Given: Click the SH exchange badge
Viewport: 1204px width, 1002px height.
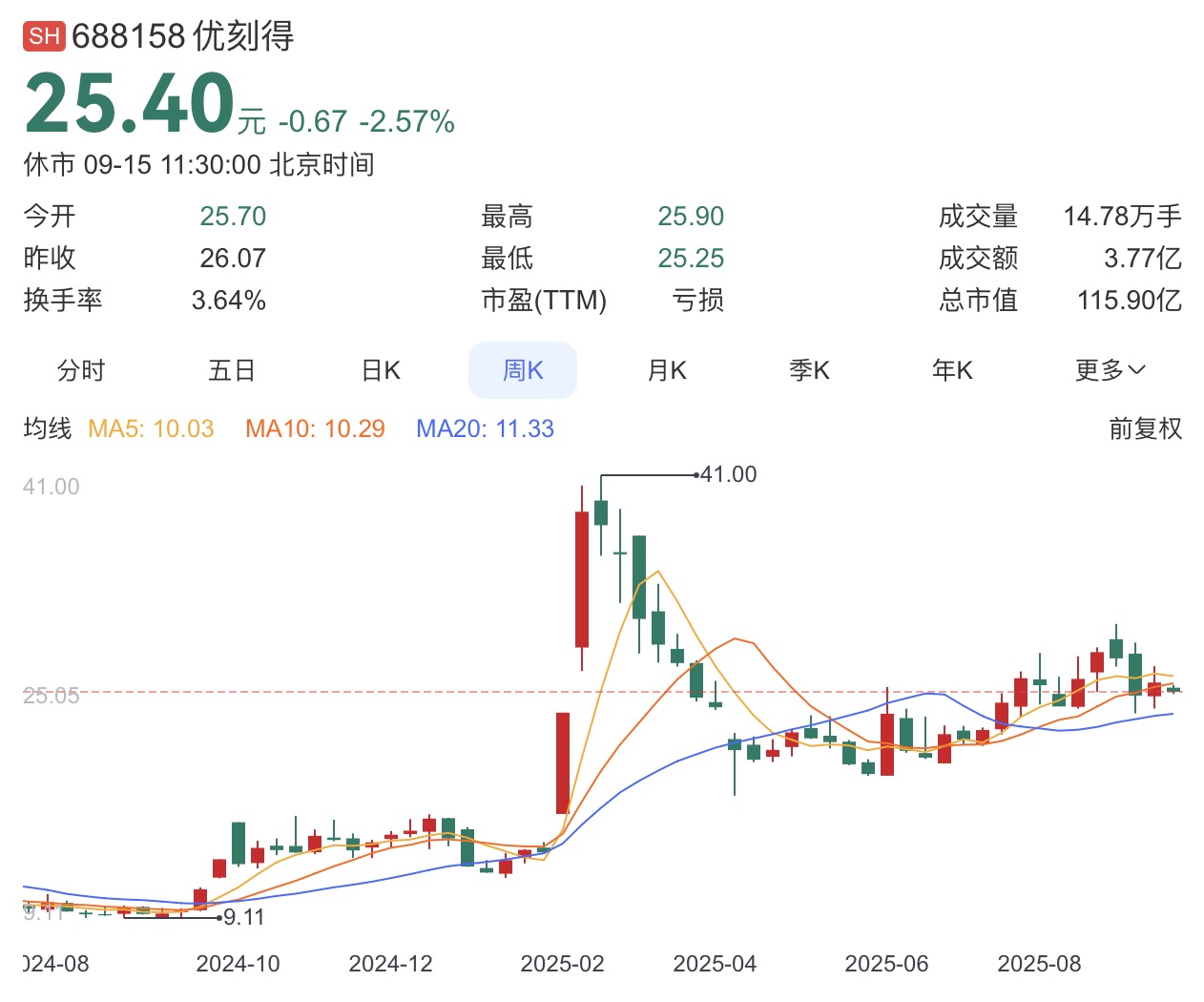Looking at the screenshot, I should click(x=44, y=36).
